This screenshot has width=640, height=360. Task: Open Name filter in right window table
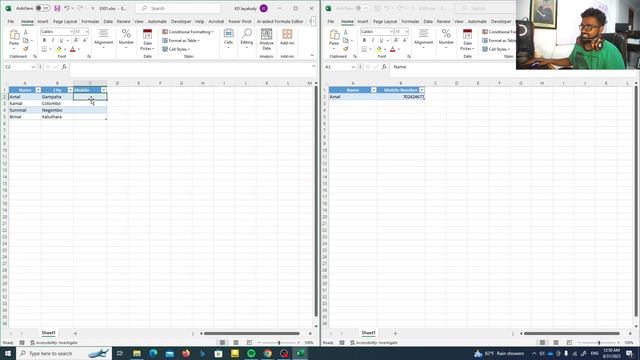pyautogui.click(x=373, y=90)
